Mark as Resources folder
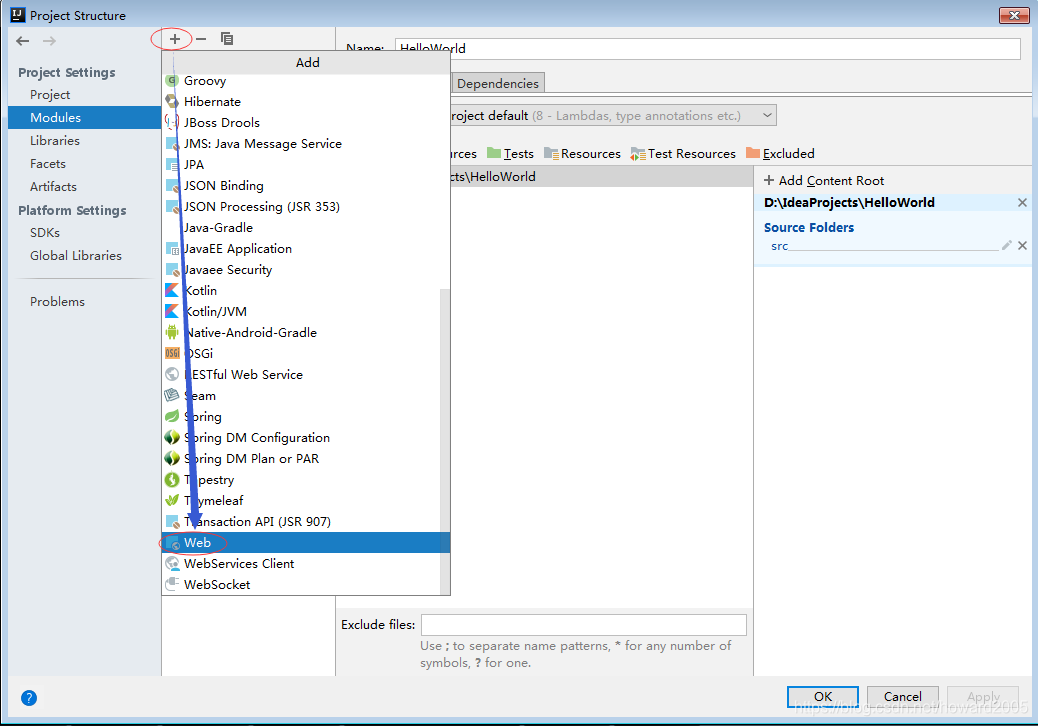Screen dimensions: 1038x726 pyautogui.click(x=583, y=154)
